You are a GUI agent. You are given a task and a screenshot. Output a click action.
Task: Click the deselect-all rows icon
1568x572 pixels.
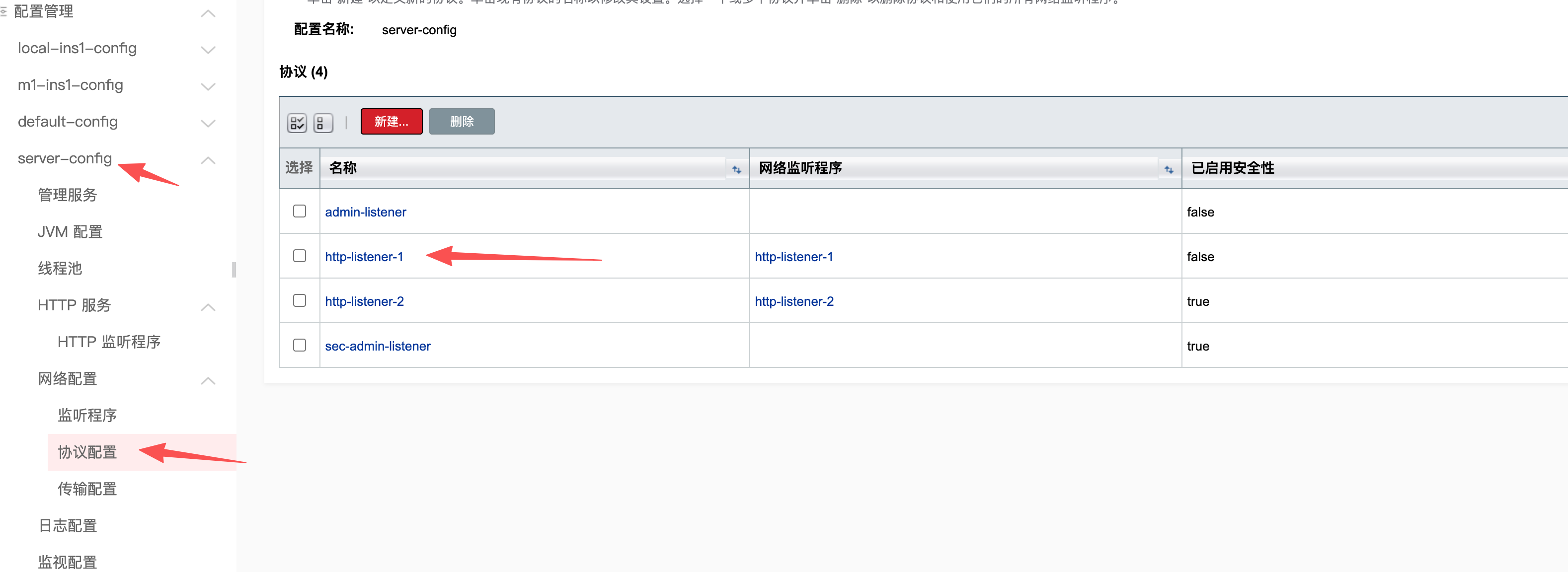click(322, 123)
